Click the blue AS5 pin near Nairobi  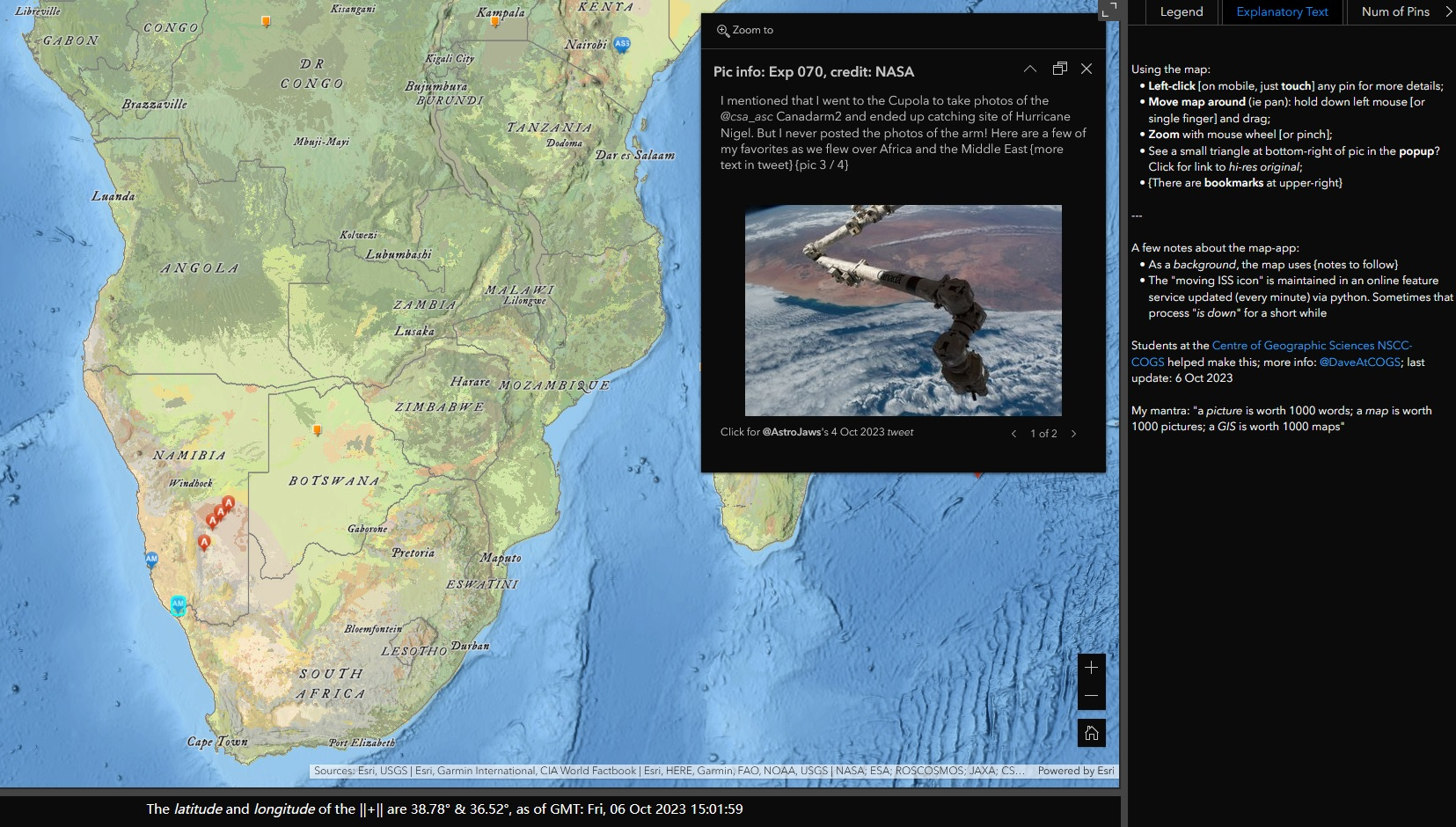622,44
